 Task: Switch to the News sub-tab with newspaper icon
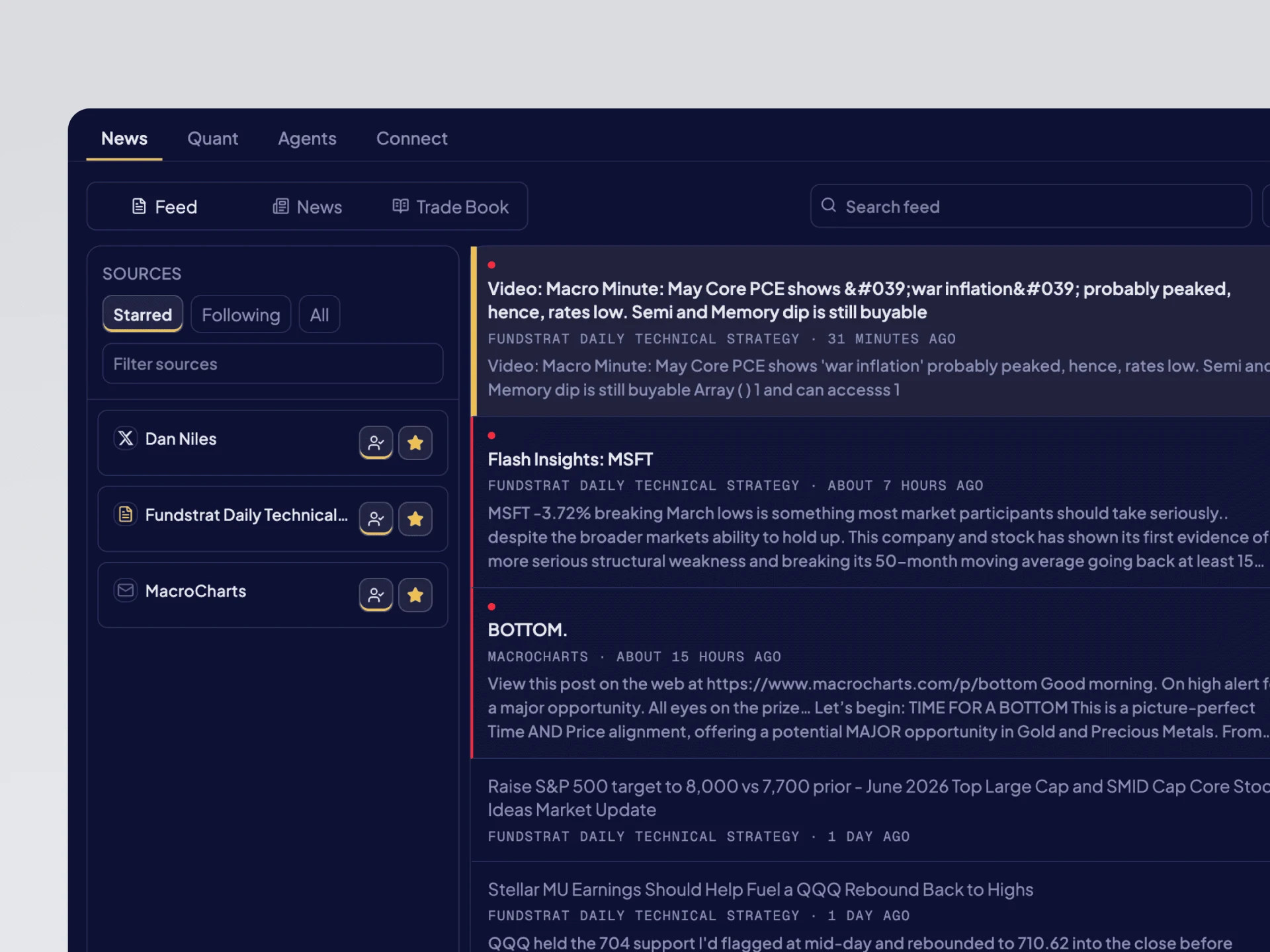[308, 207]
